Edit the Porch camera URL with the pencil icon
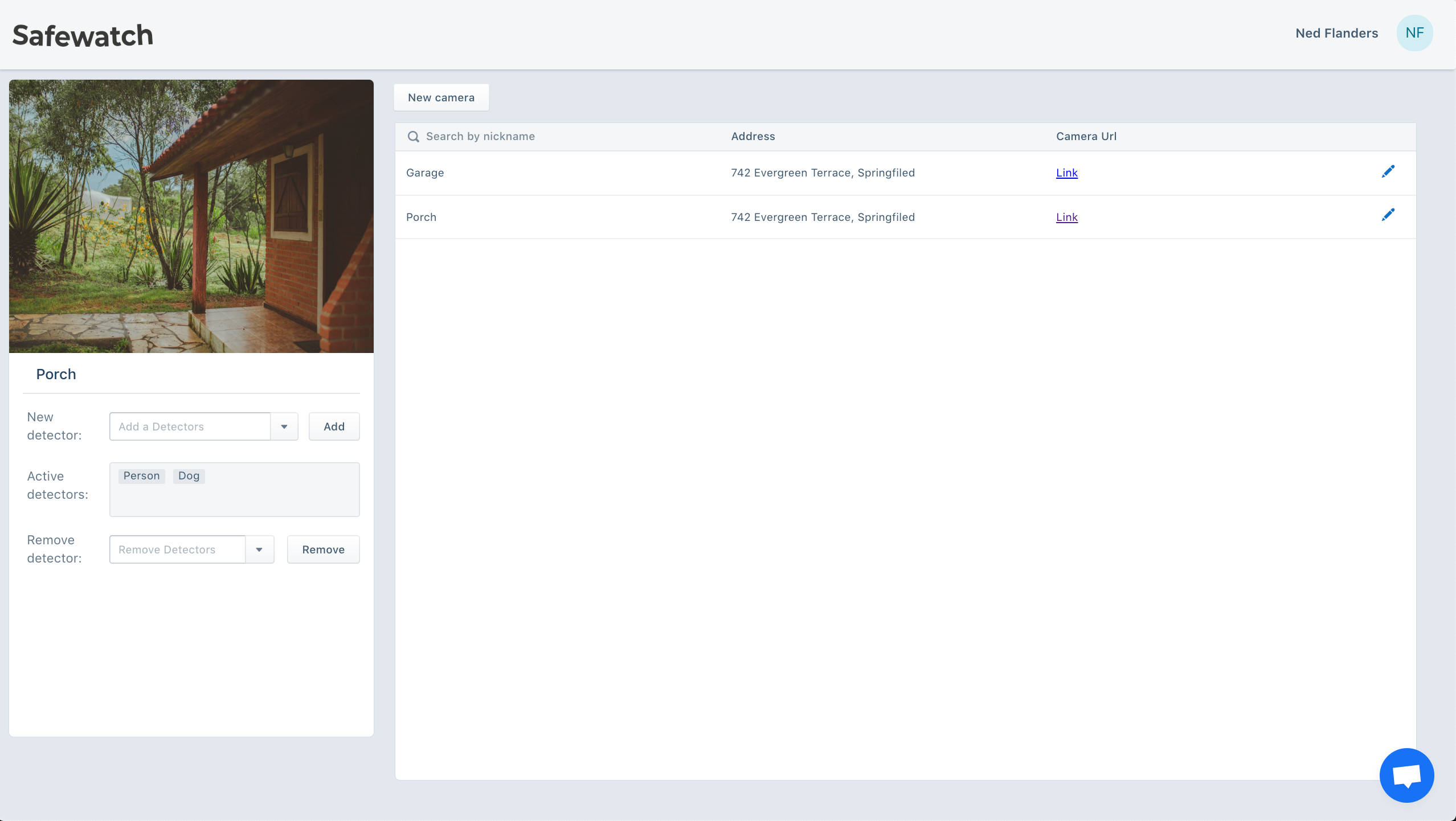Image resolution: width=1456 pixels, height=821 pixels. (1388, 214)
